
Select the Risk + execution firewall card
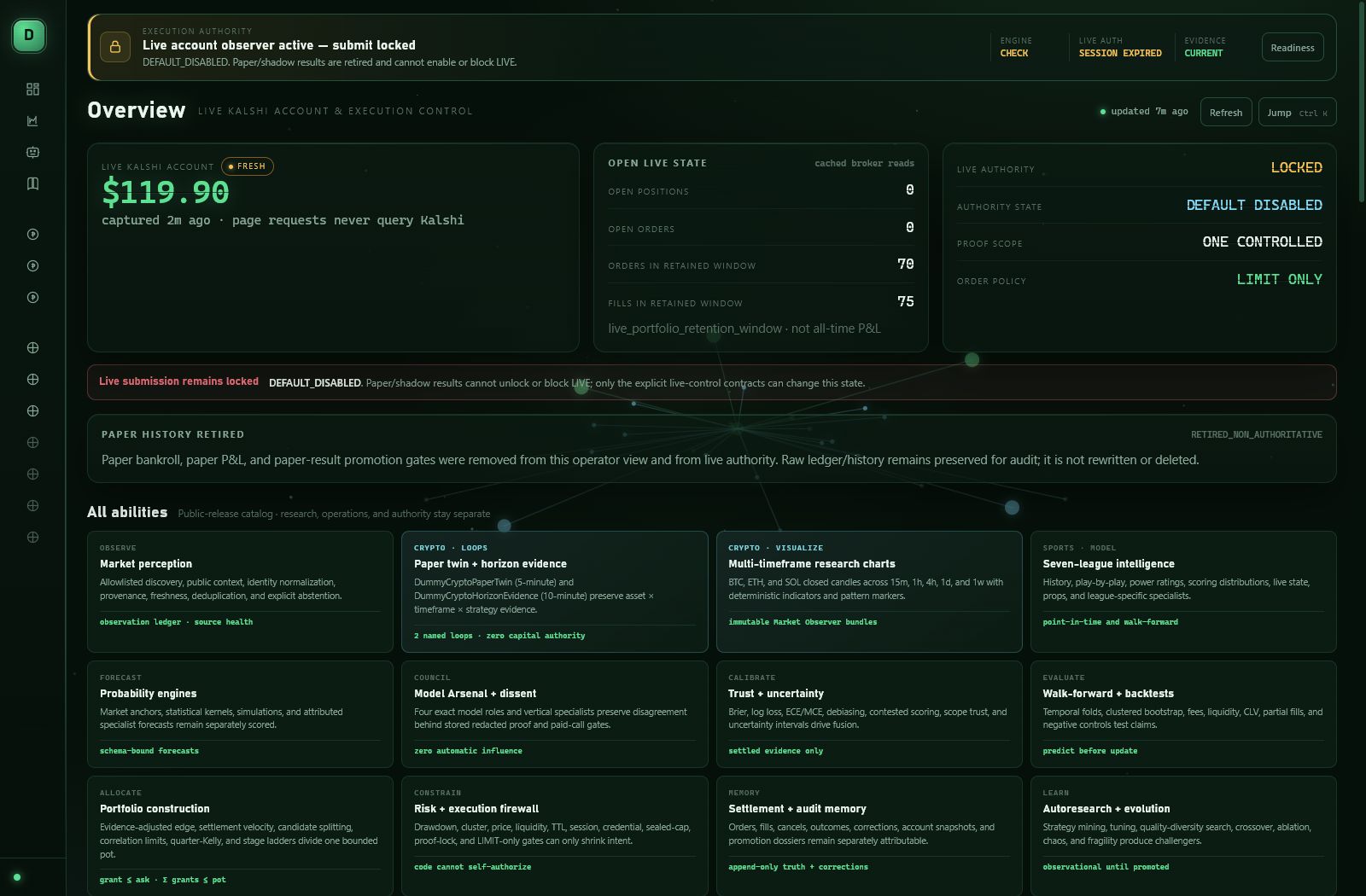point(555,835)
